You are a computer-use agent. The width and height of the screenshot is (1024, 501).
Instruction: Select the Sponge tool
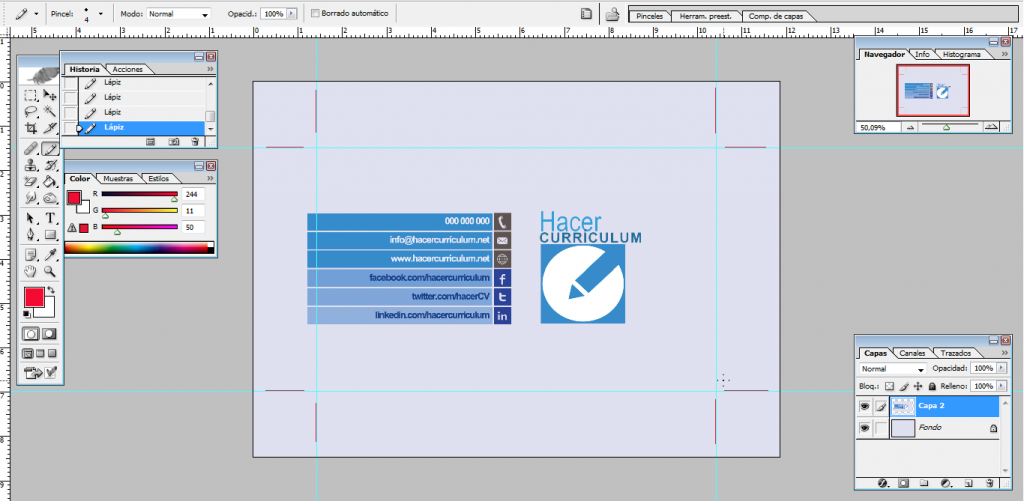pyautogui.click(x=50, y=197)
